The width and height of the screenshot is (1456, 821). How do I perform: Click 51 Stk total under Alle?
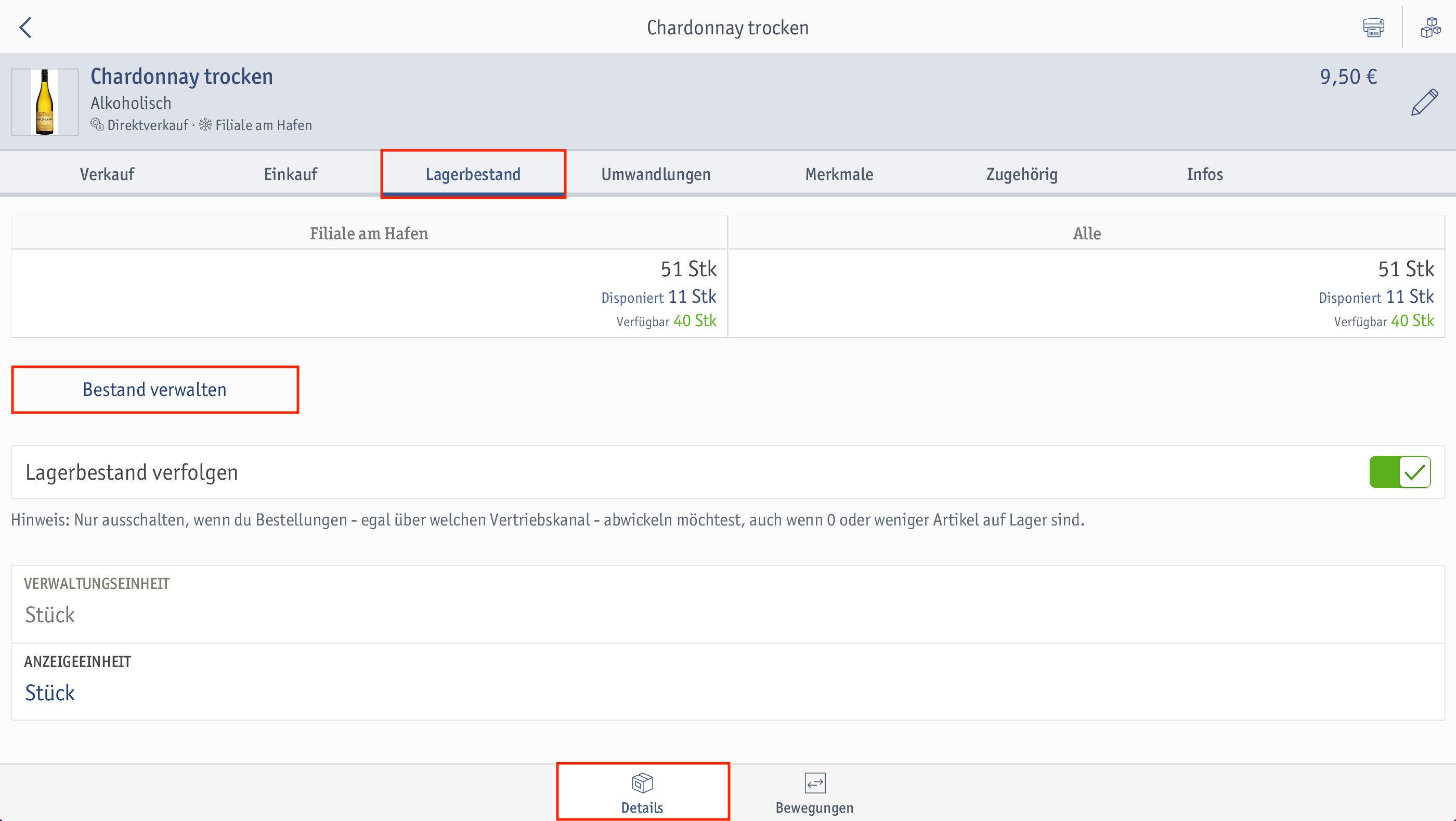click(x=1406, y=269)
